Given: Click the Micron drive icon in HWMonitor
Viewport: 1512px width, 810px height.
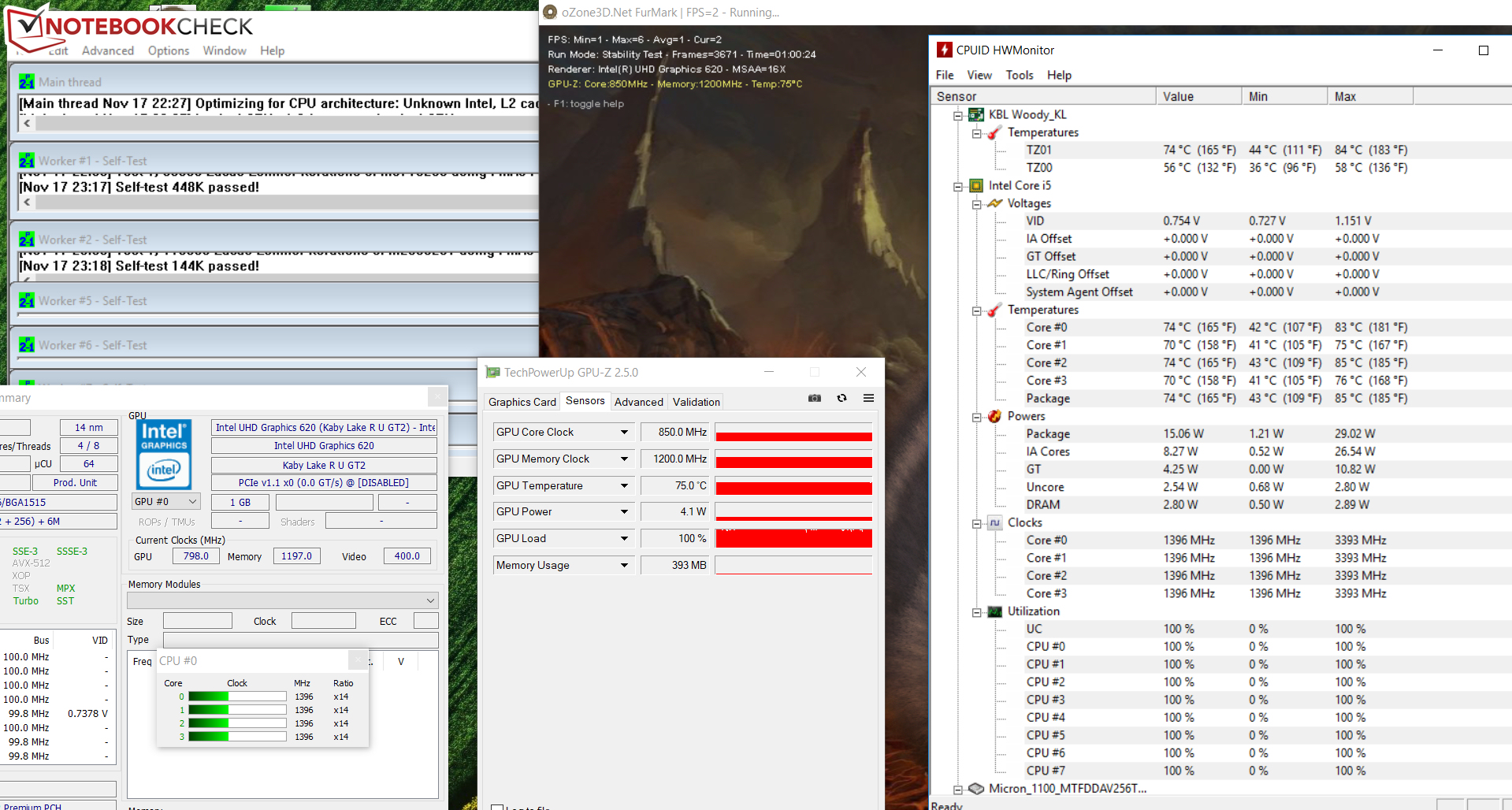Looking at the screenshot, I should [975, 789].
